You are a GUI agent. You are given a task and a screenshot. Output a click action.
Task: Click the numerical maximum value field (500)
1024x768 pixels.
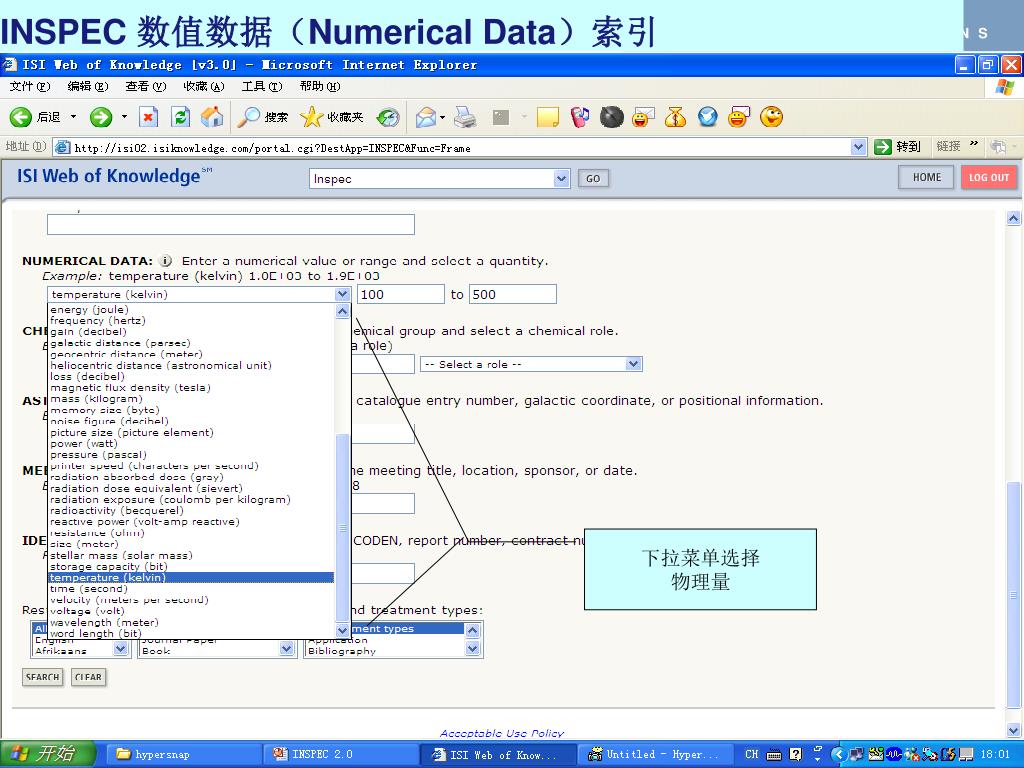click(513, 295)
